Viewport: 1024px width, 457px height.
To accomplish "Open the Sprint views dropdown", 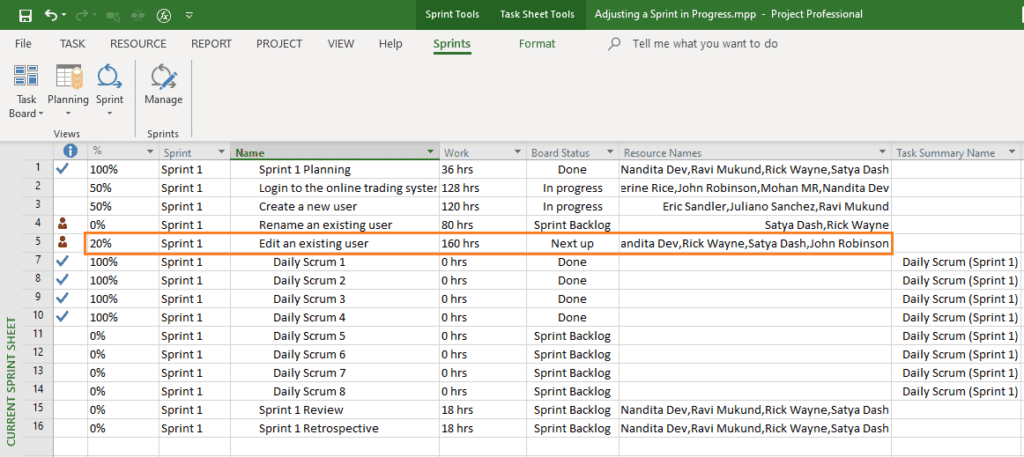I will pos(109,90).
